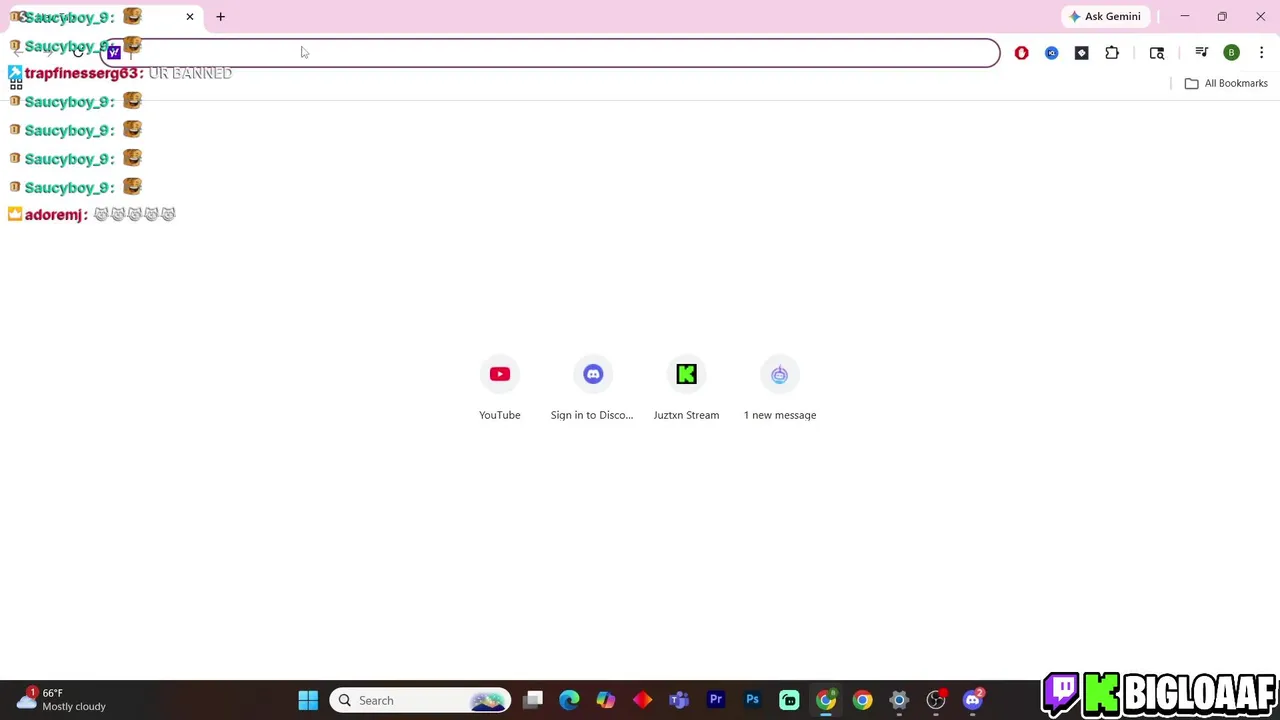Launch Microsoft Edge from taskbar
This screenshot has height=720, width=1280.
[569, 700]
